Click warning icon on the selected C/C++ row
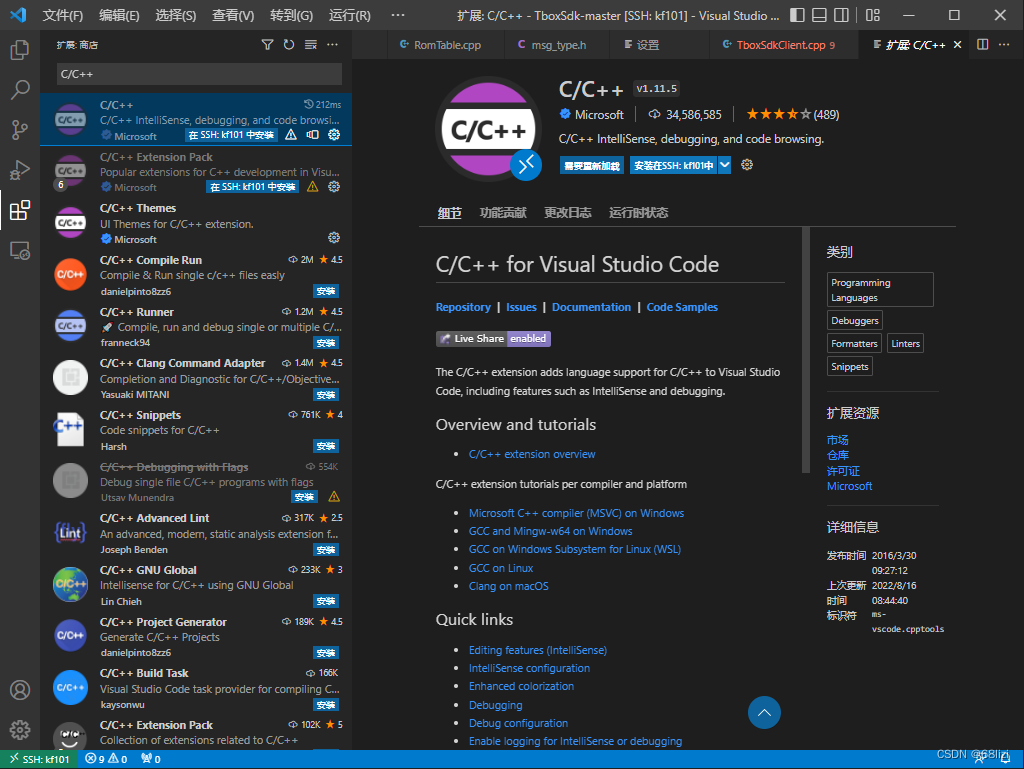Image resolution: width=1024 pixels, height=769 pixels. click(291, 134)
